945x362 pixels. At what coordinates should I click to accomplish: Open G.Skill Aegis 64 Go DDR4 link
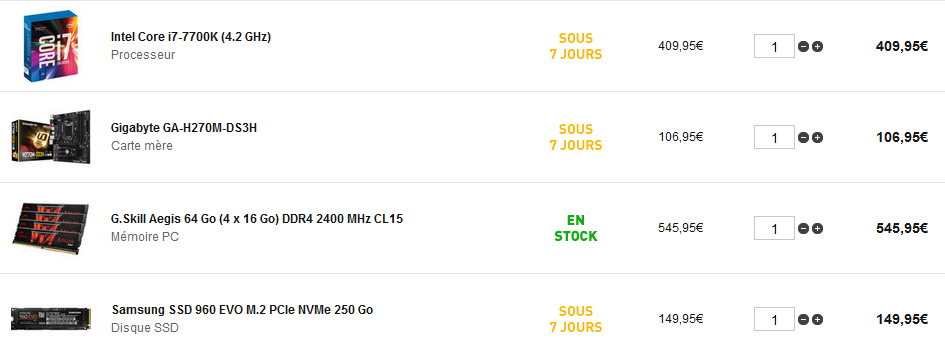[257, 219]
